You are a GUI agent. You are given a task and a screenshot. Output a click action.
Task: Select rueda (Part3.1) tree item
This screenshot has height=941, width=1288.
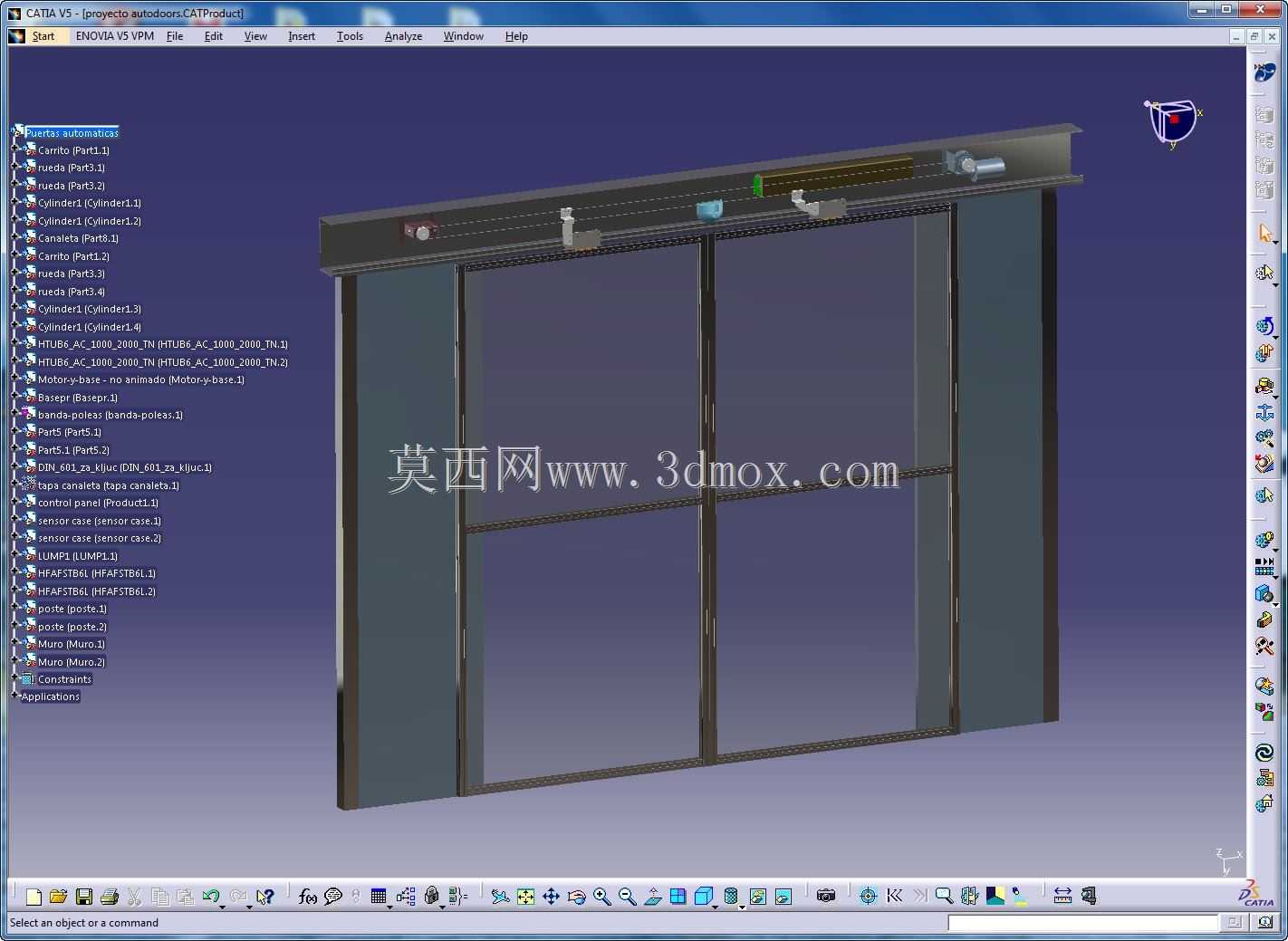(71, 168)
